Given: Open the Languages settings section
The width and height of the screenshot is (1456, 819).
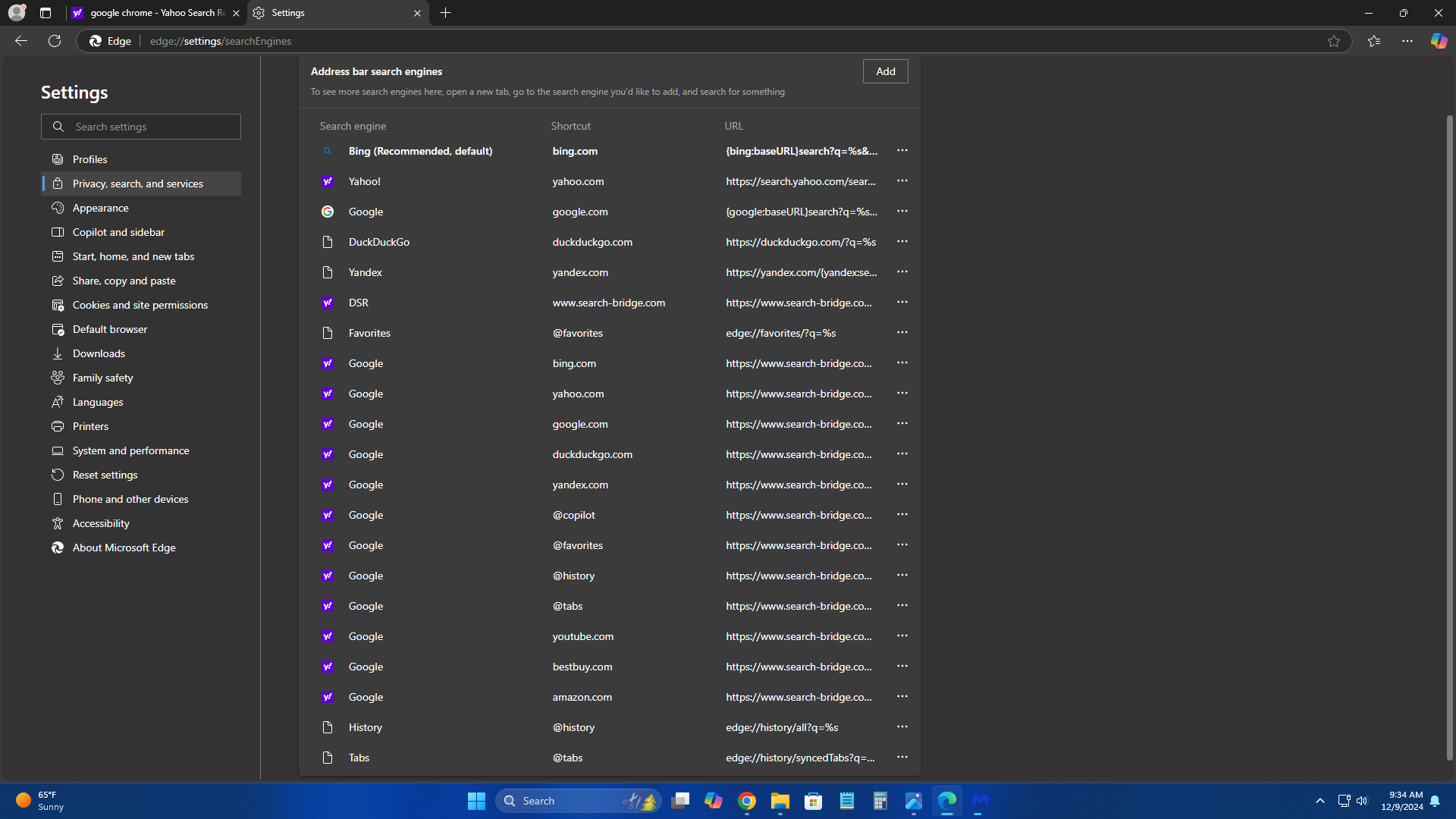Looking at the screenshot, I should pos(141,402).
